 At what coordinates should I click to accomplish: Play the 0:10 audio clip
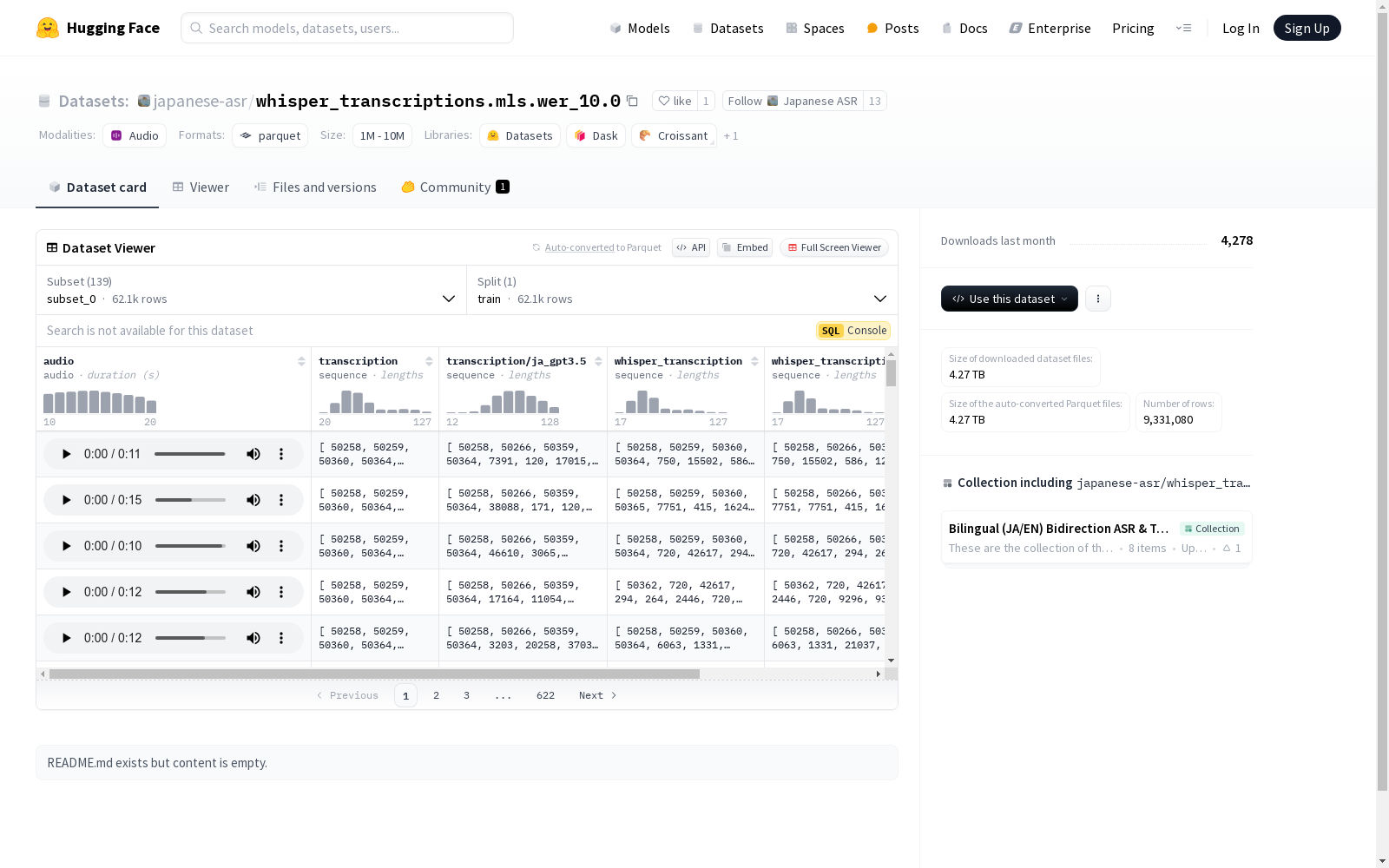(x=66, y=546)
